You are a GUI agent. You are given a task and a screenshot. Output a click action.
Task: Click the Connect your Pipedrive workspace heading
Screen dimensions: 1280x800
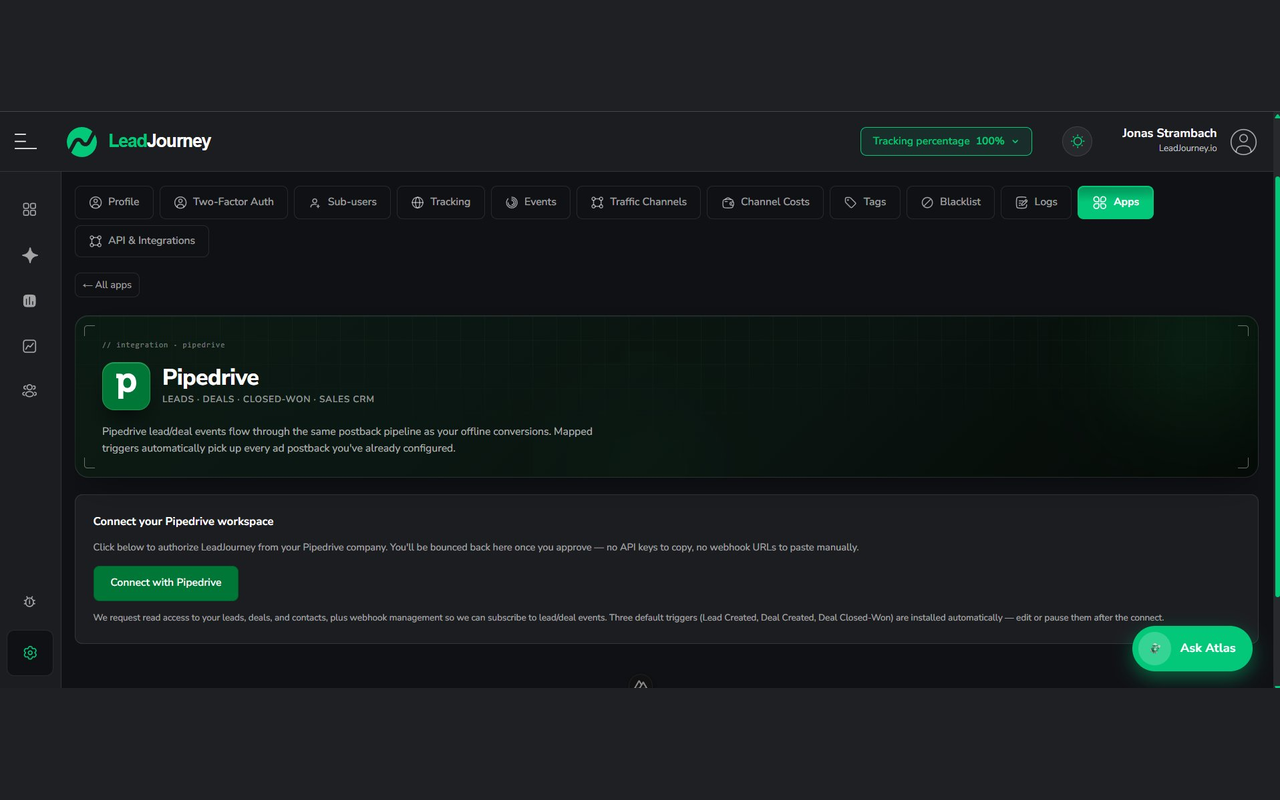tap(183, 521)
